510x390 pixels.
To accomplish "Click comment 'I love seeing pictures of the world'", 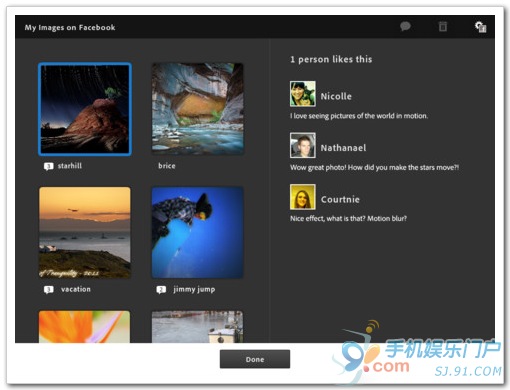I will pos(359,116).
